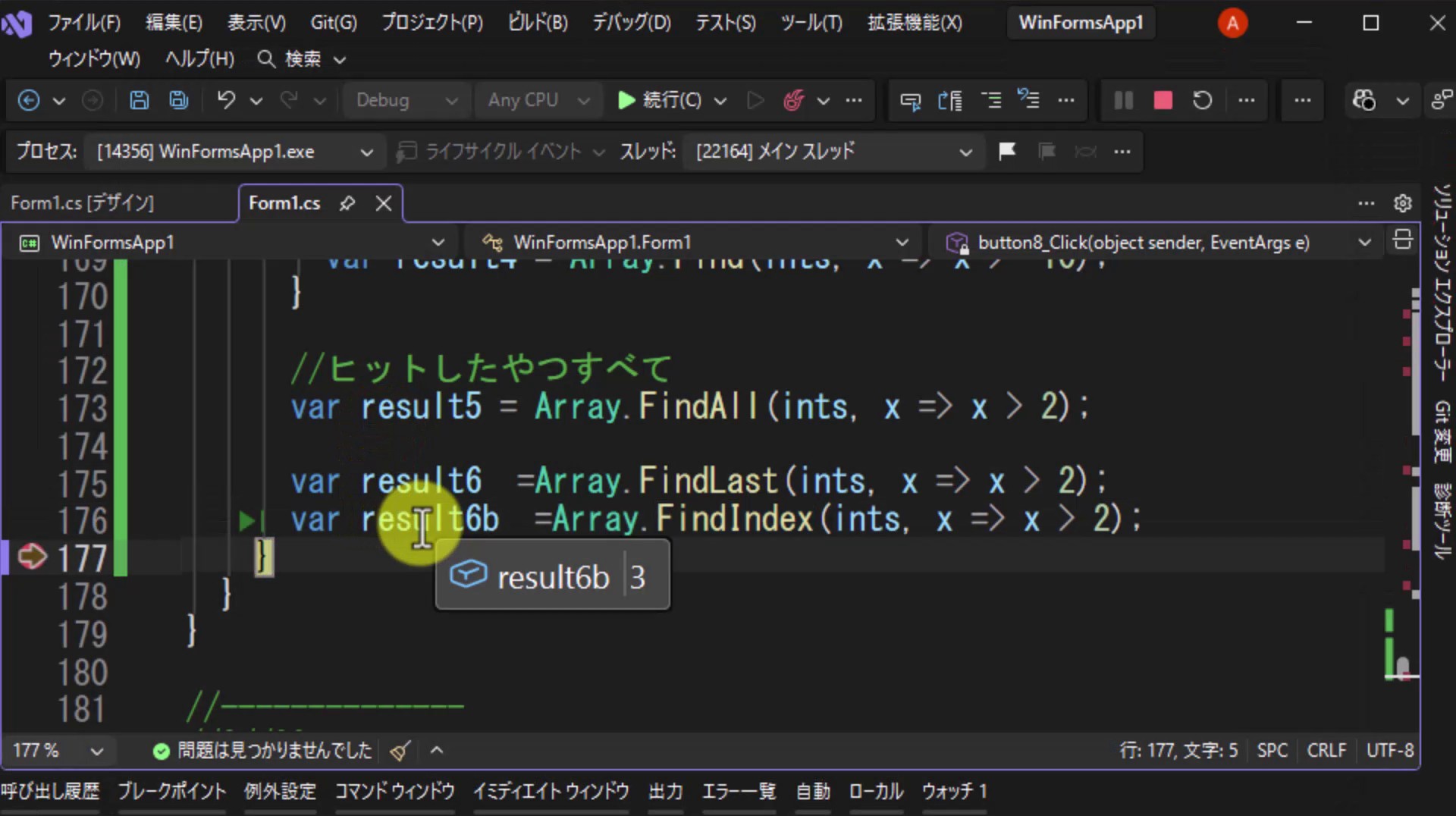
Task: Click the Navigate Backward icon
Action: pyautogui.click(x=29, y=100)
